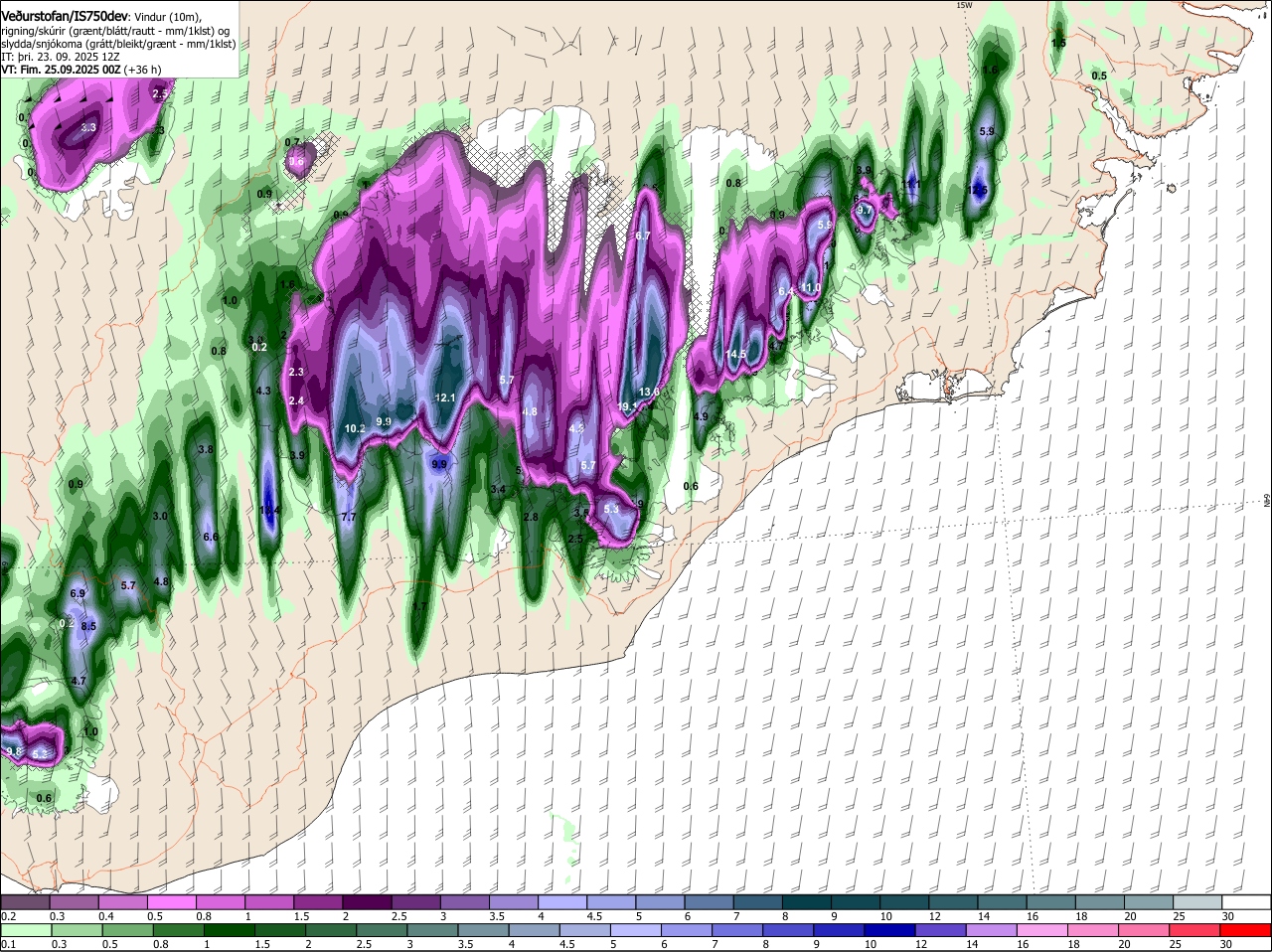
Task: Click the 4.7 precipitation value on the map
Action: (x=79, y=681)
